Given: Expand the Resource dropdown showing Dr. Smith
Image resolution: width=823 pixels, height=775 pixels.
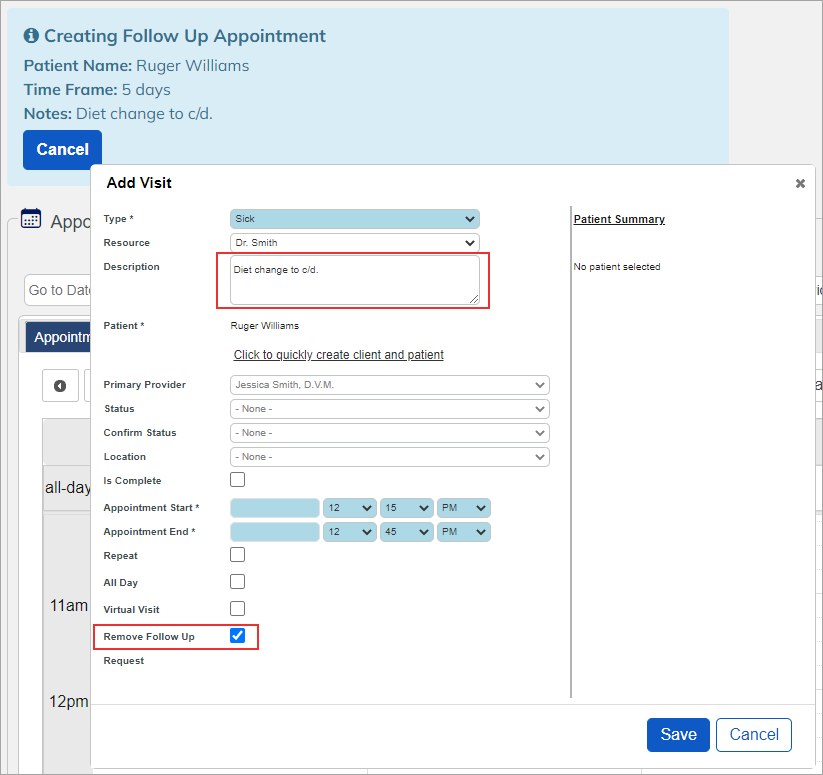Looking at the screenshot, I should point(355,243).
